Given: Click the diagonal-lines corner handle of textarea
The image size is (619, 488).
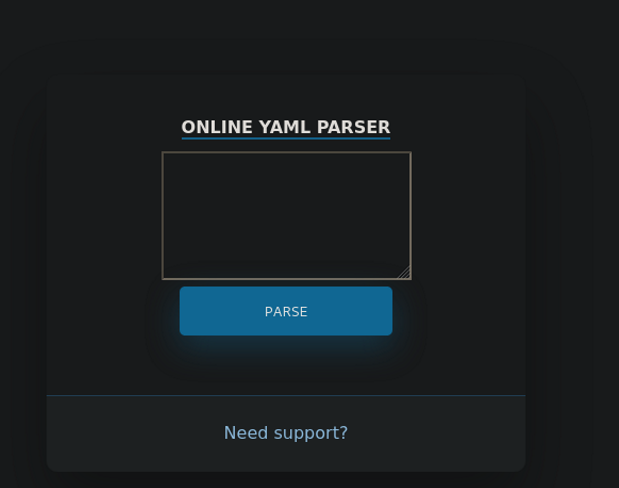Looking at the screenshot, I should [405, 273].
